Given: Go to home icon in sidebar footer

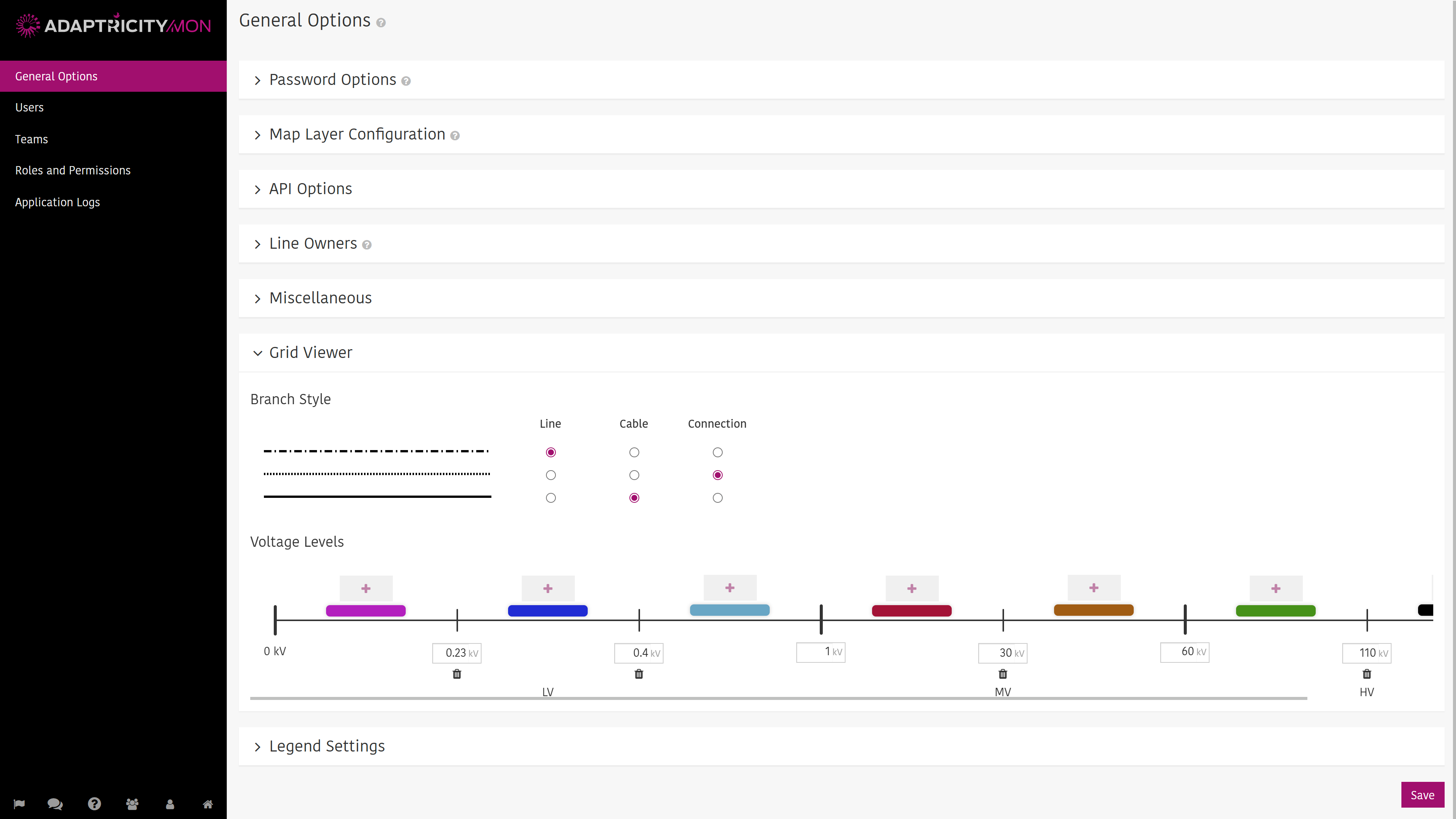Looking at the screenshot, I should pyautogui.click(x=207, y=804).
